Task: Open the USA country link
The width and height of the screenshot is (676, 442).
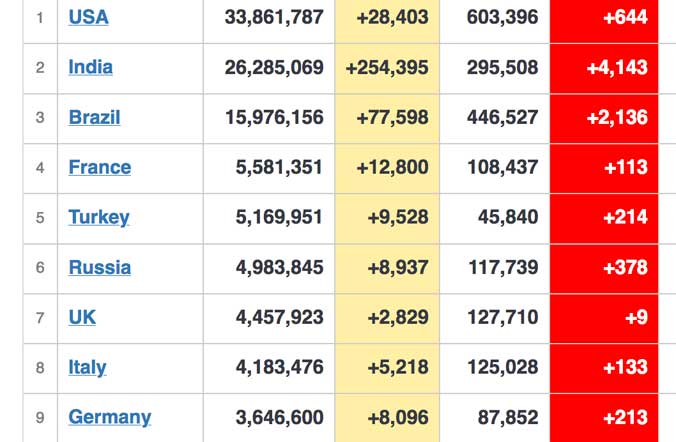Action: pyautogui.click(x=88, y=17)
